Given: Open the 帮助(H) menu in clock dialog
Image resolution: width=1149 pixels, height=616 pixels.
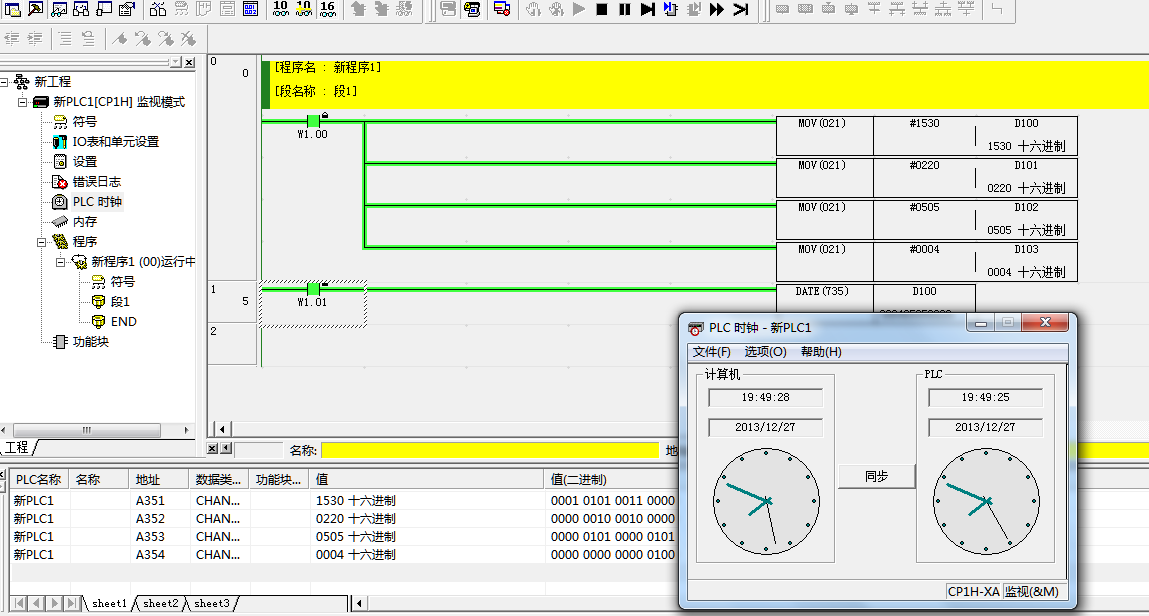Looking at the screenshot, I should click(x=821, y=352).
